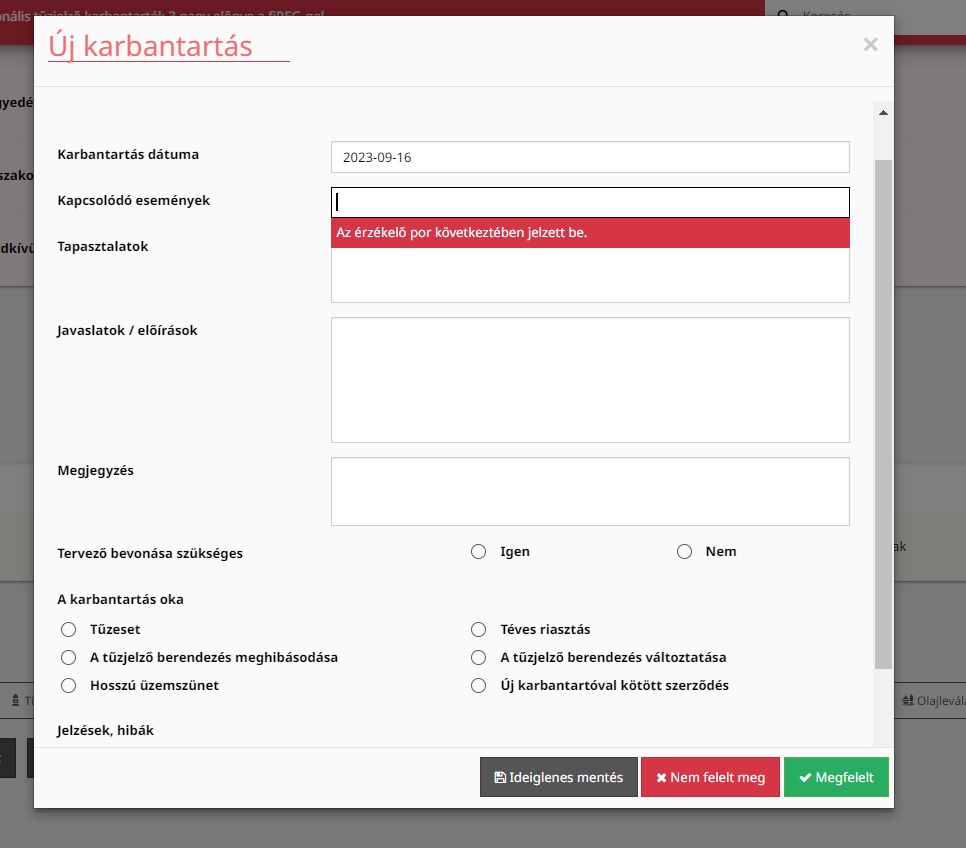Click the dialog's vertical scrollbar thumb
Image resolution: width=966 pixels, height=848 pixels.
pos(883,414)
